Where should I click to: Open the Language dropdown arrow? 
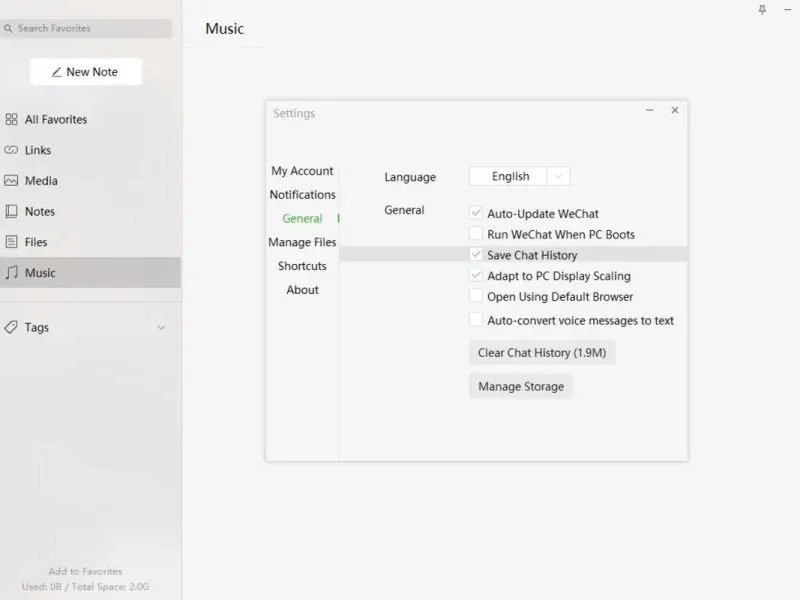[x=559, y=177]
